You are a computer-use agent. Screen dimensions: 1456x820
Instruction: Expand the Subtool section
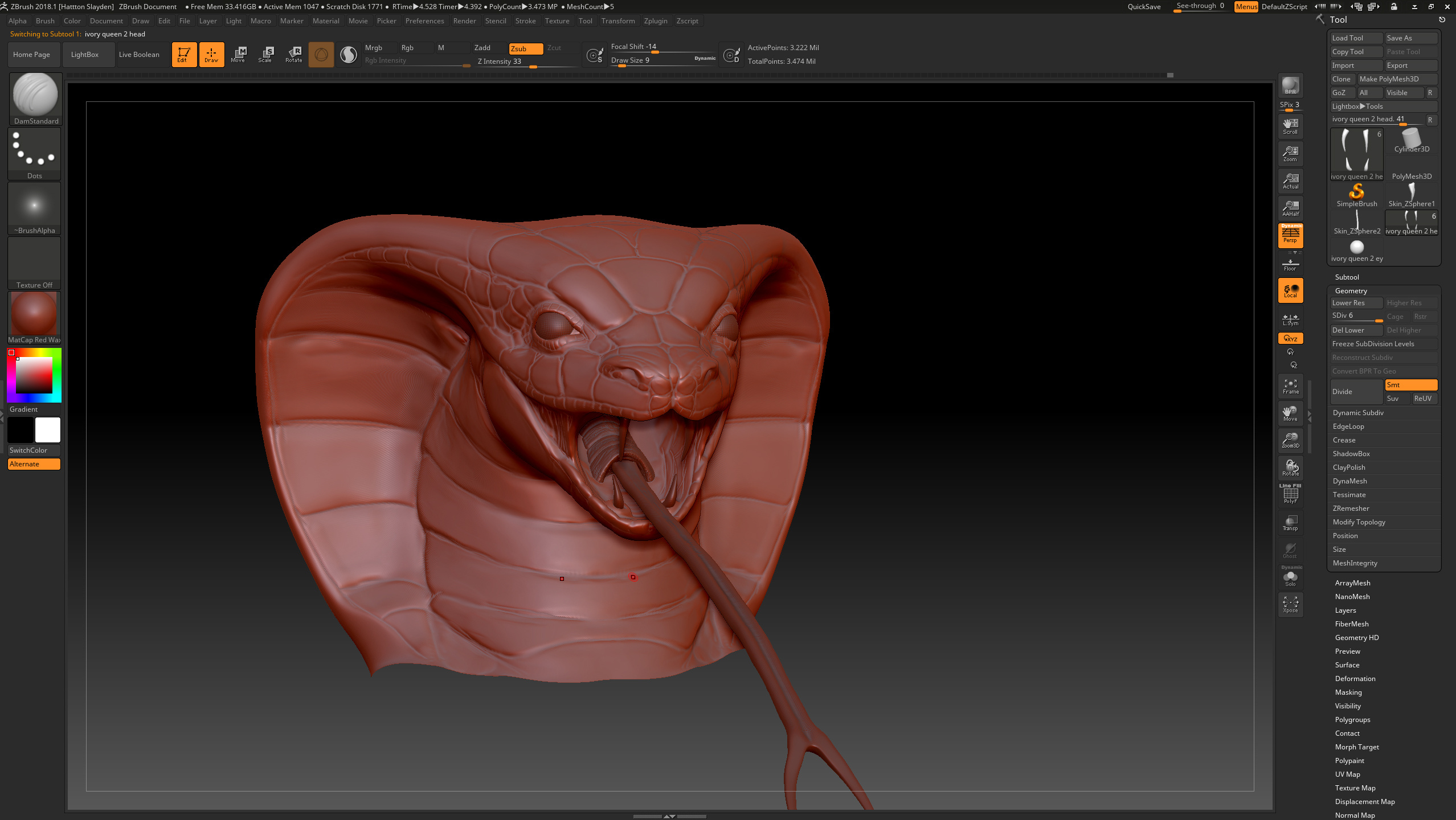tap(1347, 277)
